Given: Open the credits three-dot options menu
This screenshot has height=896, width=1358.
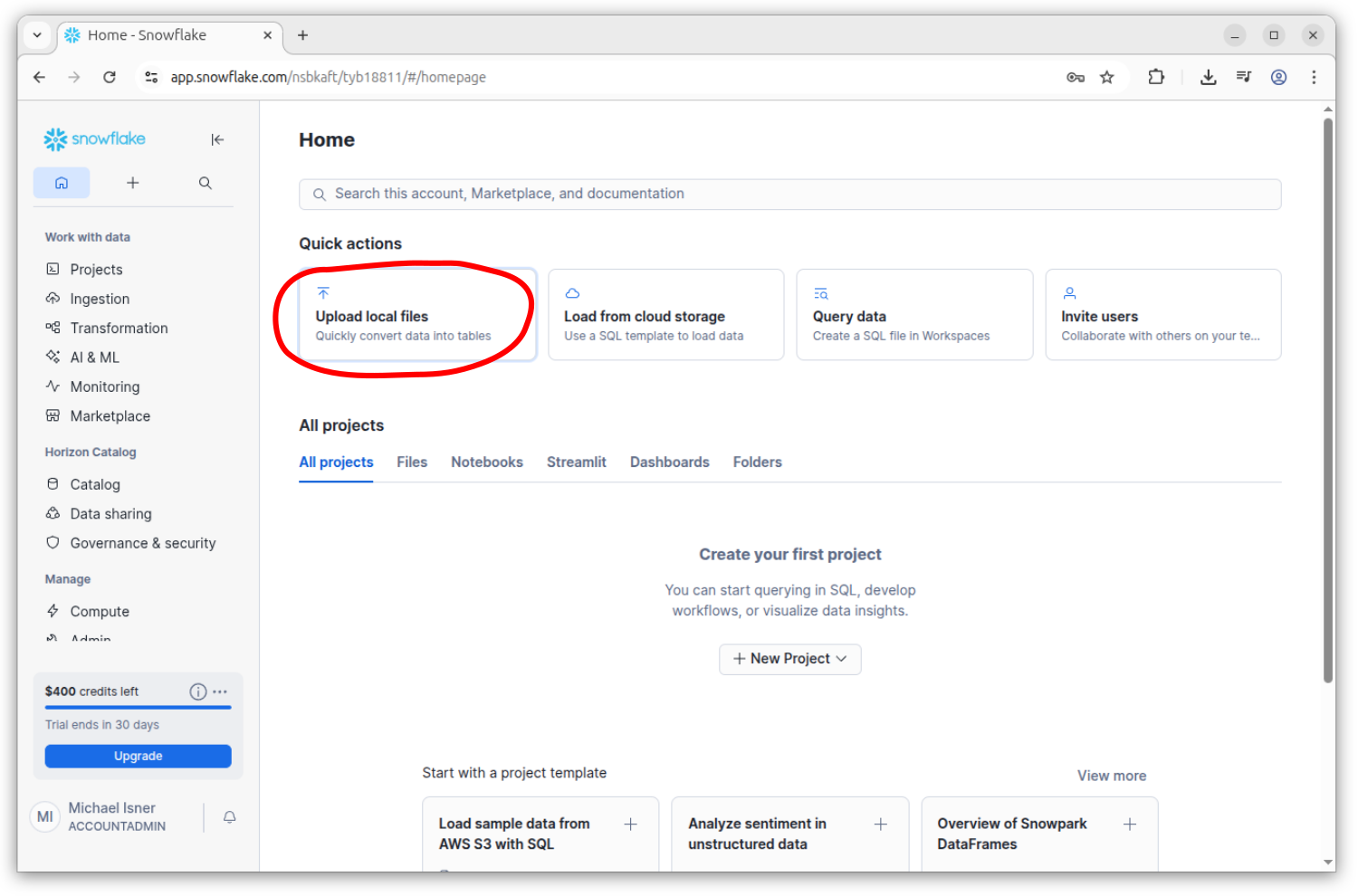Looking at the screenshot, I should pyautogui.click(x=220, y=691).
